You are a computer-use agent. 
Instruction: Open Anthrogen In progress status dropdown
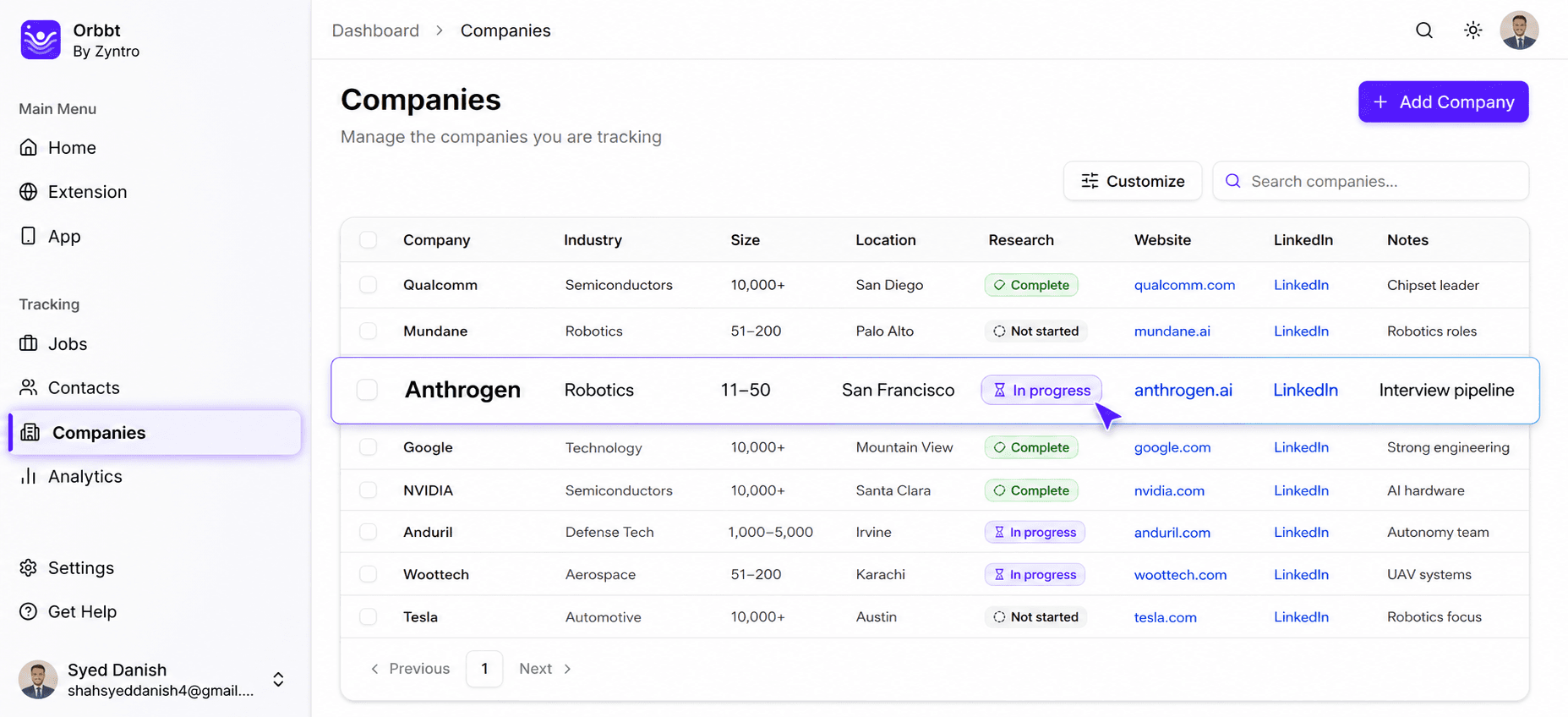pyautogui.click(x=1041, y=390)
